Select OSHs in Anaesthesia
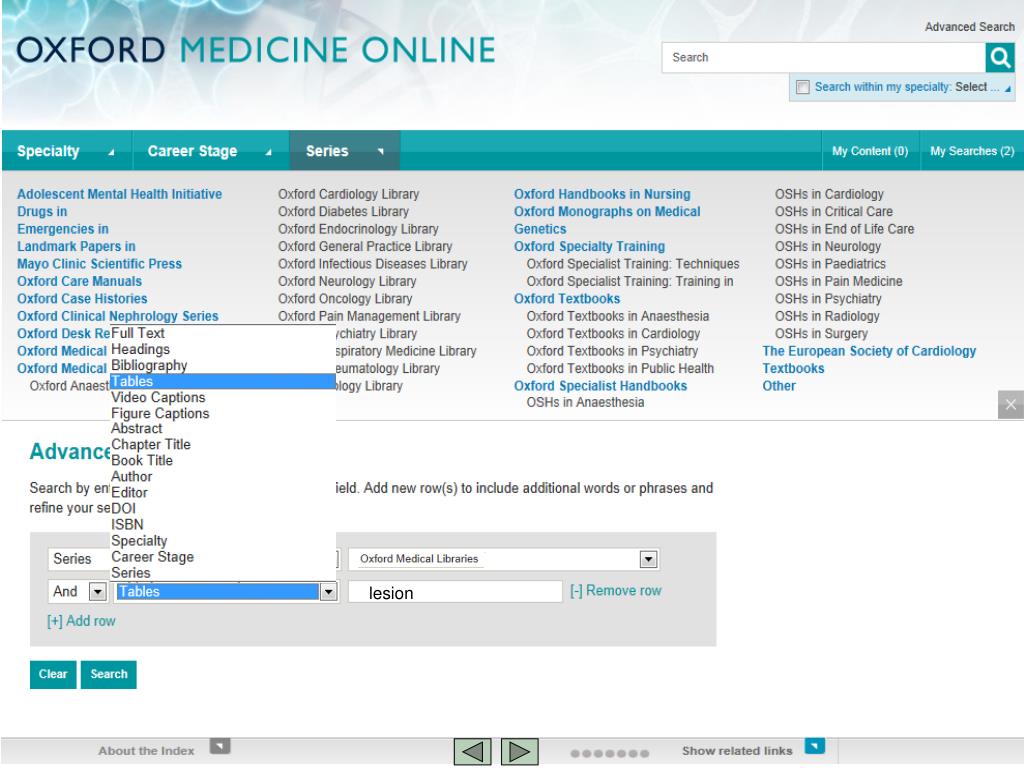Screen dimensions: 1024x768 tap(585, 402)
